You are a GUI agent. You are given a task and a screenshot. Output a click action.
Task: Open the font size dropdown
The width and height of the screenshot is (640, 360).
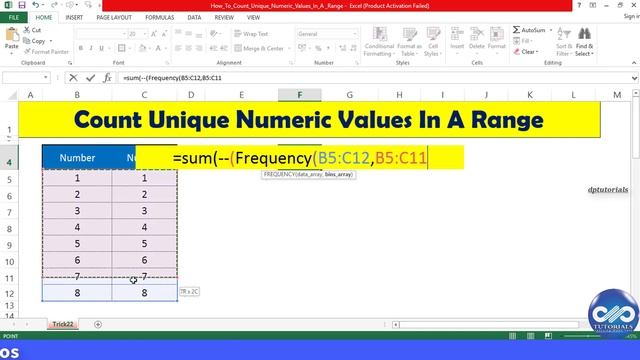[x=144, y=34]
